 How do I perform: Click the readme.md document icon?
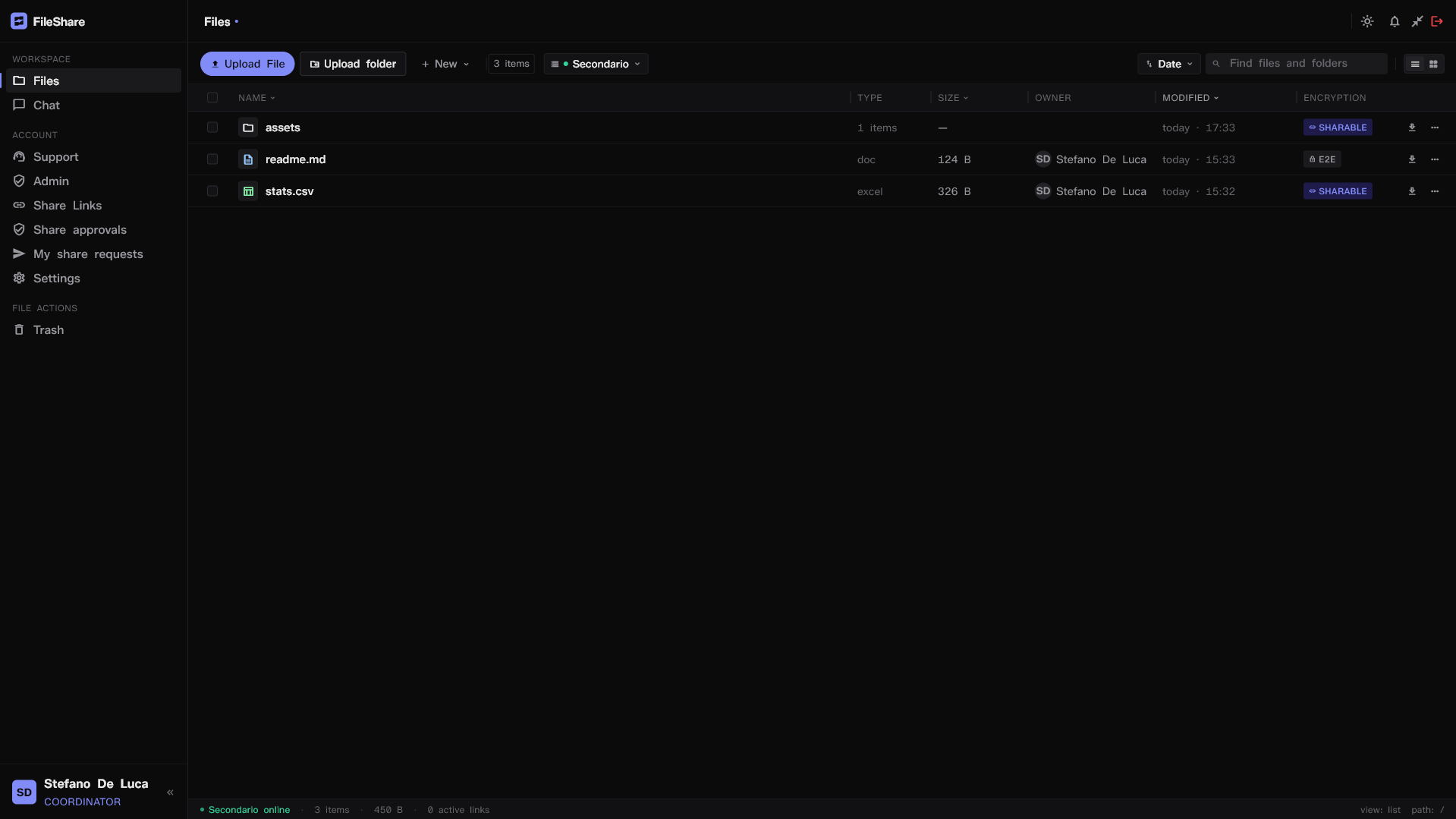click(x=248, y=159)
